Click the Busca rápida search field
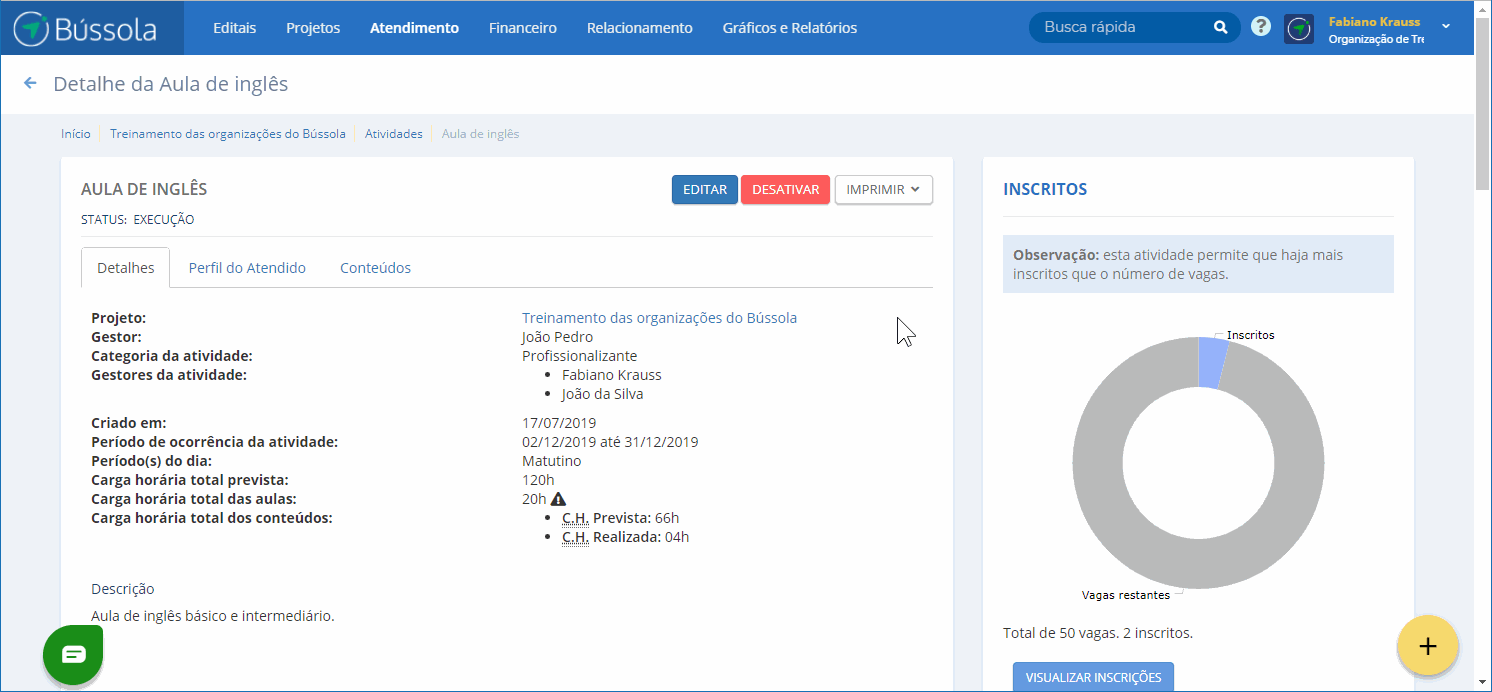The width and height of the screenshot is (1492, 692). 1120,28
